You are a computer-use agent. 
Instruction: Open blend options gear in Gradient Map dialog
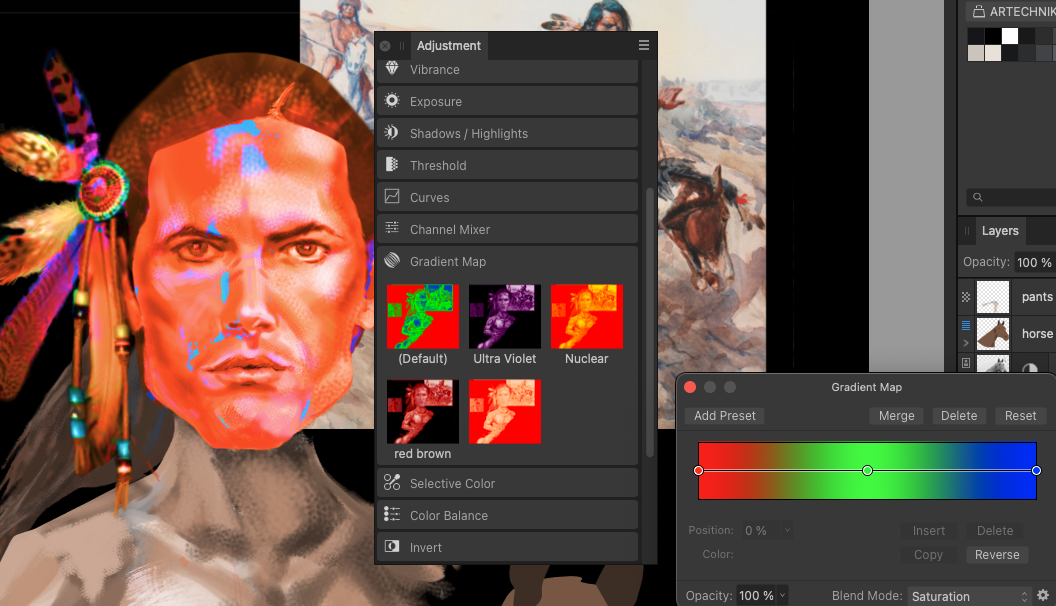[x=1043, y=595]
